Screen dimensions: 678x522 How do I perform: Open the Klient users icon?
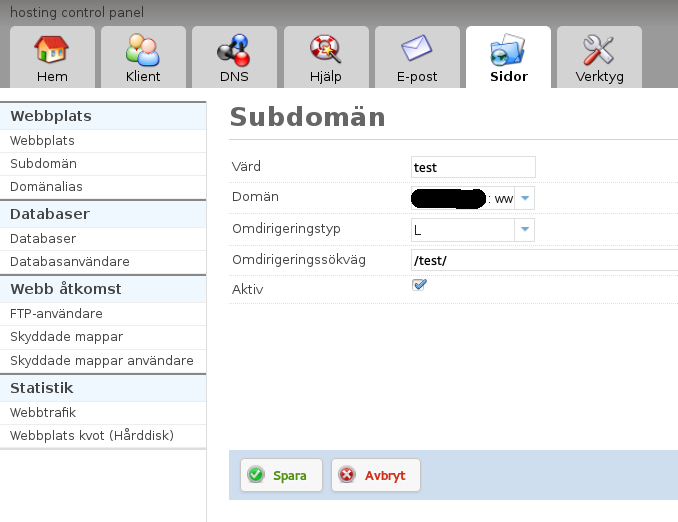pos(143,50)
